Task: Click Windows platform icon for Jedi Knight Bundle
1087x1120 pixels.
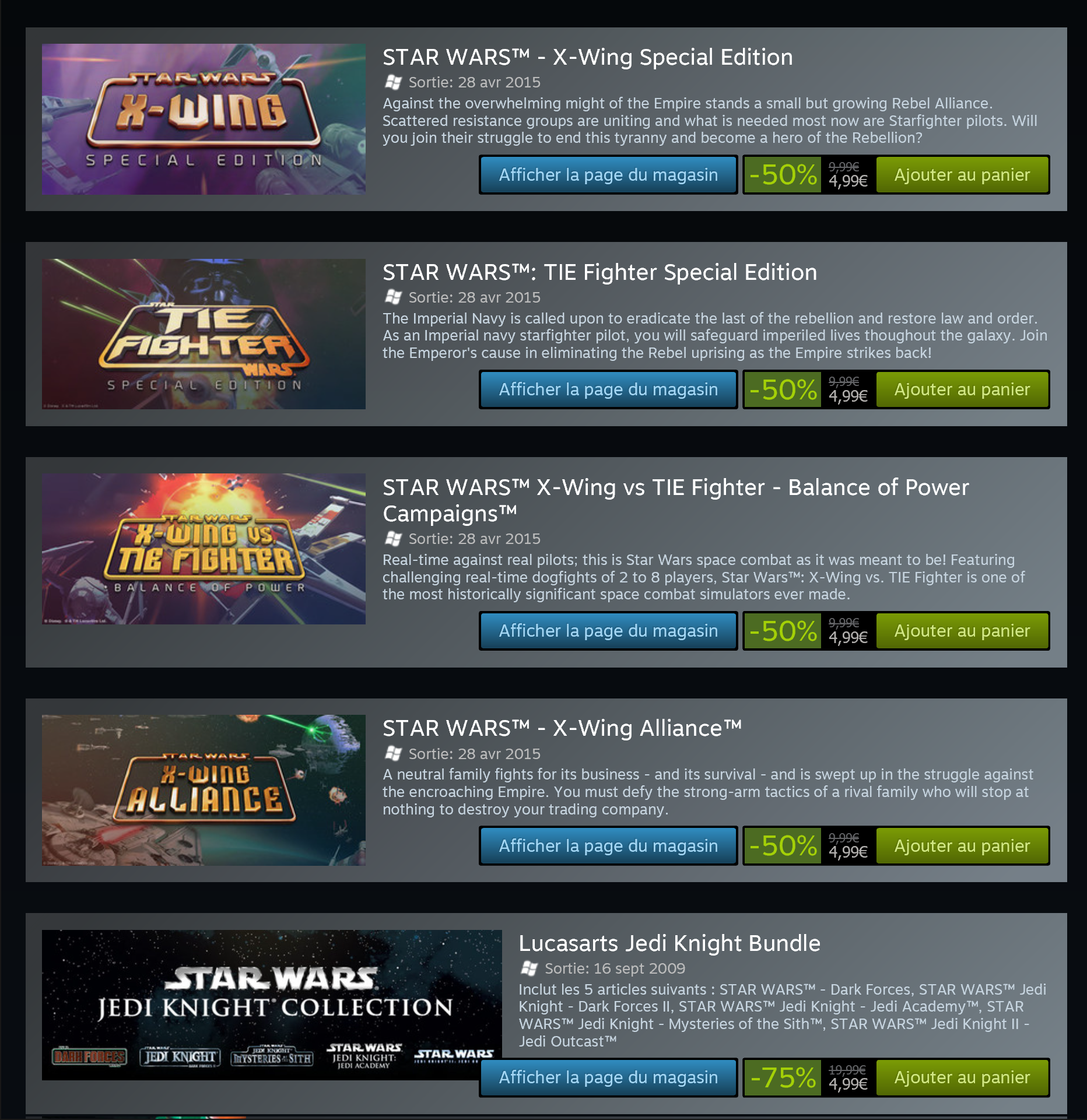Action: 529,968
